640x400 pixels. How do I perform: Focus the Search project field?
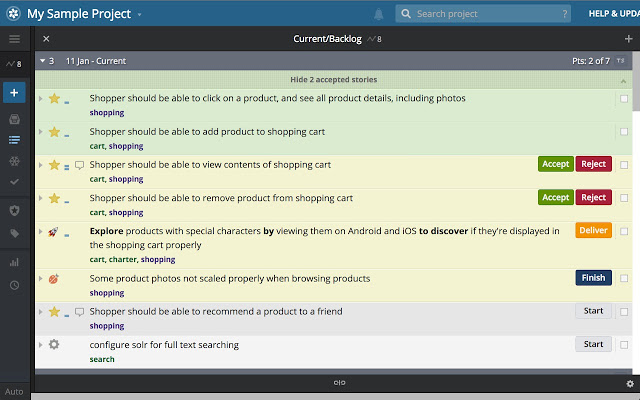click(482, 14)
